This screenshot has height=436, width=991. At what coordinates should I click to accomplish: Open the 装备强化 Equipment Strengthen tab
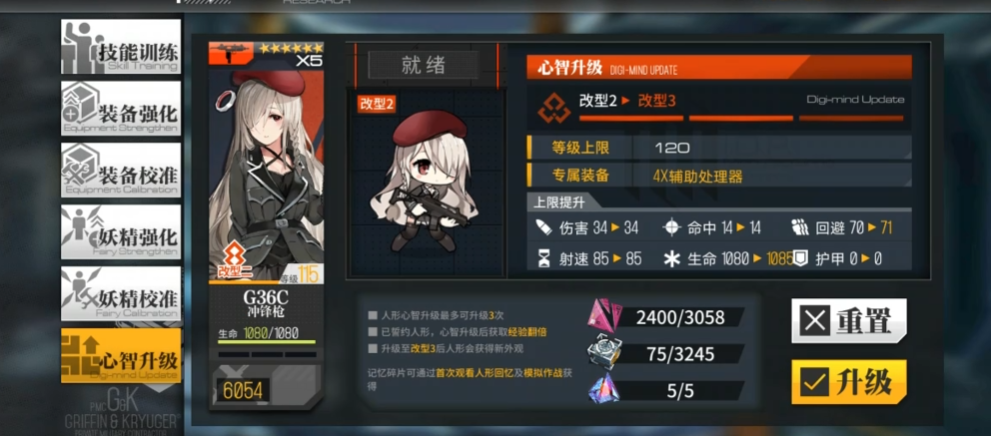121,109
